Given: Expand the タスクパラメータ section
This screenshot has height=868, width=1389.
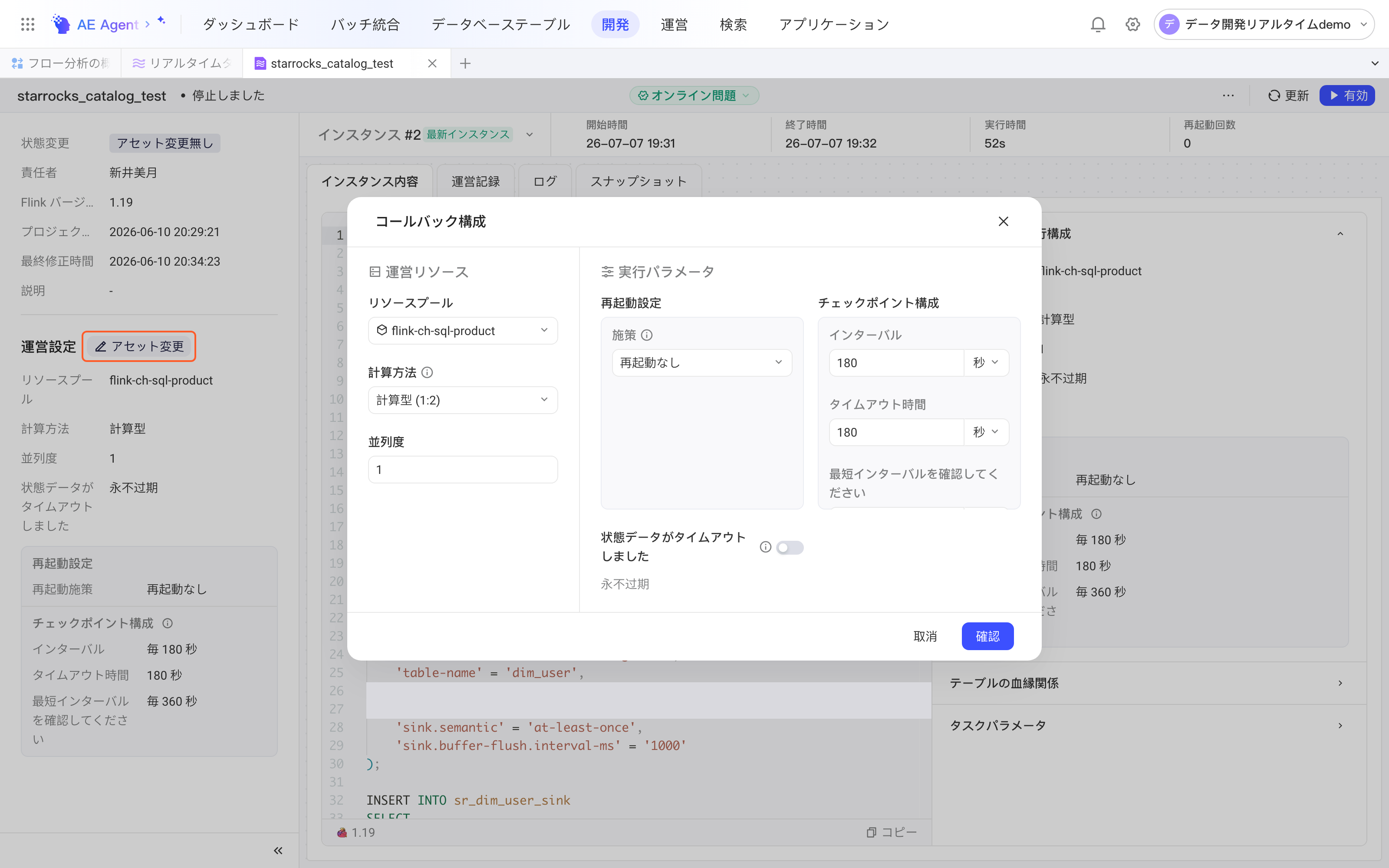Looking at the screenshot, I should click(x=1149, y=726).
